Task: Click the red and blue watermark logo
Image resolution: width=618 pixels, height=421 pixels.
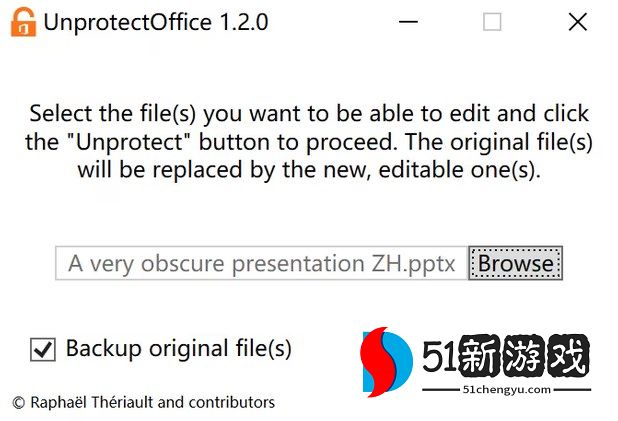Action: (386, 360)
